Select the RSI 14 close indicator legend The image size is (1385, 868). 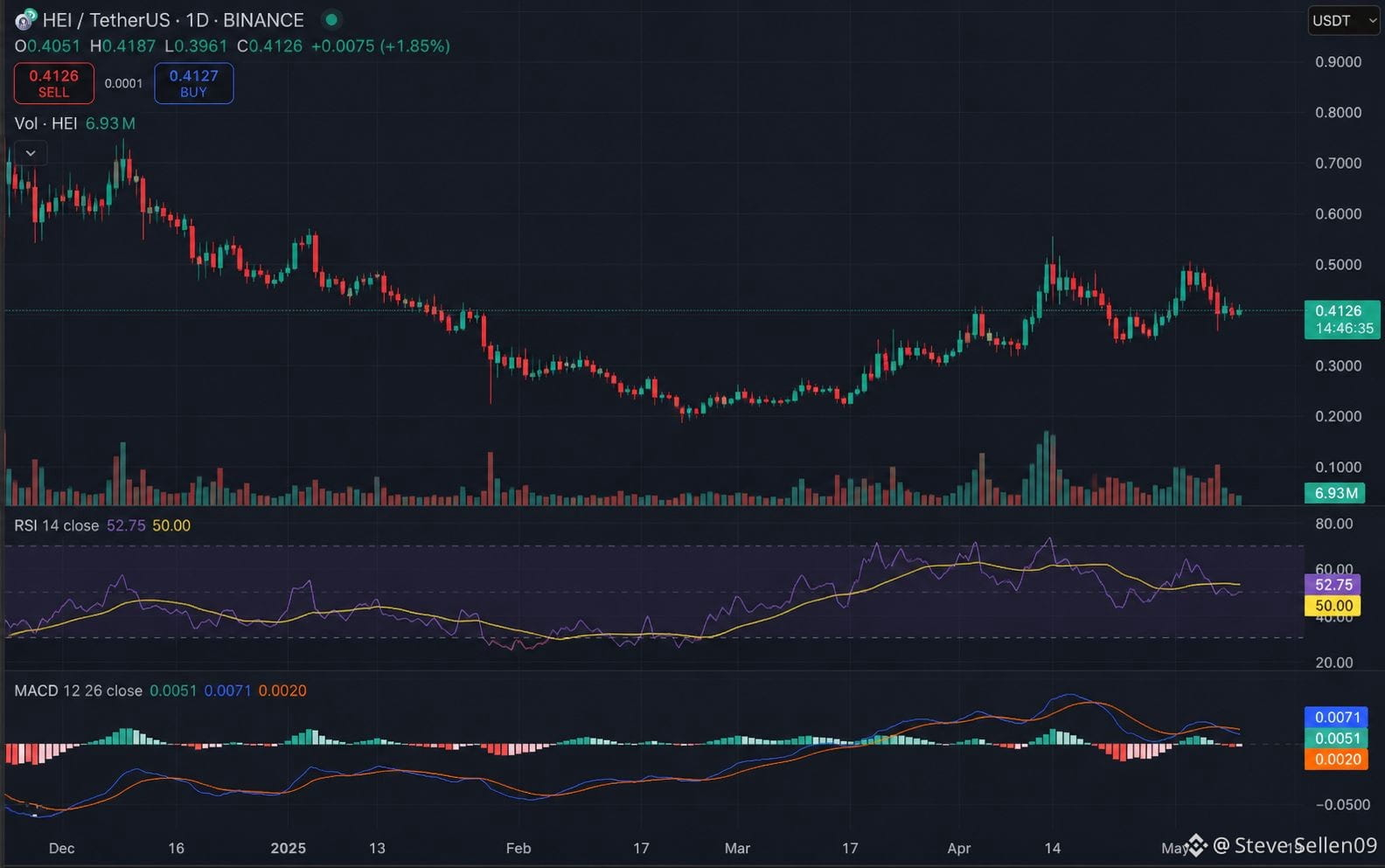pyautogui.click(x=56, y=525)
